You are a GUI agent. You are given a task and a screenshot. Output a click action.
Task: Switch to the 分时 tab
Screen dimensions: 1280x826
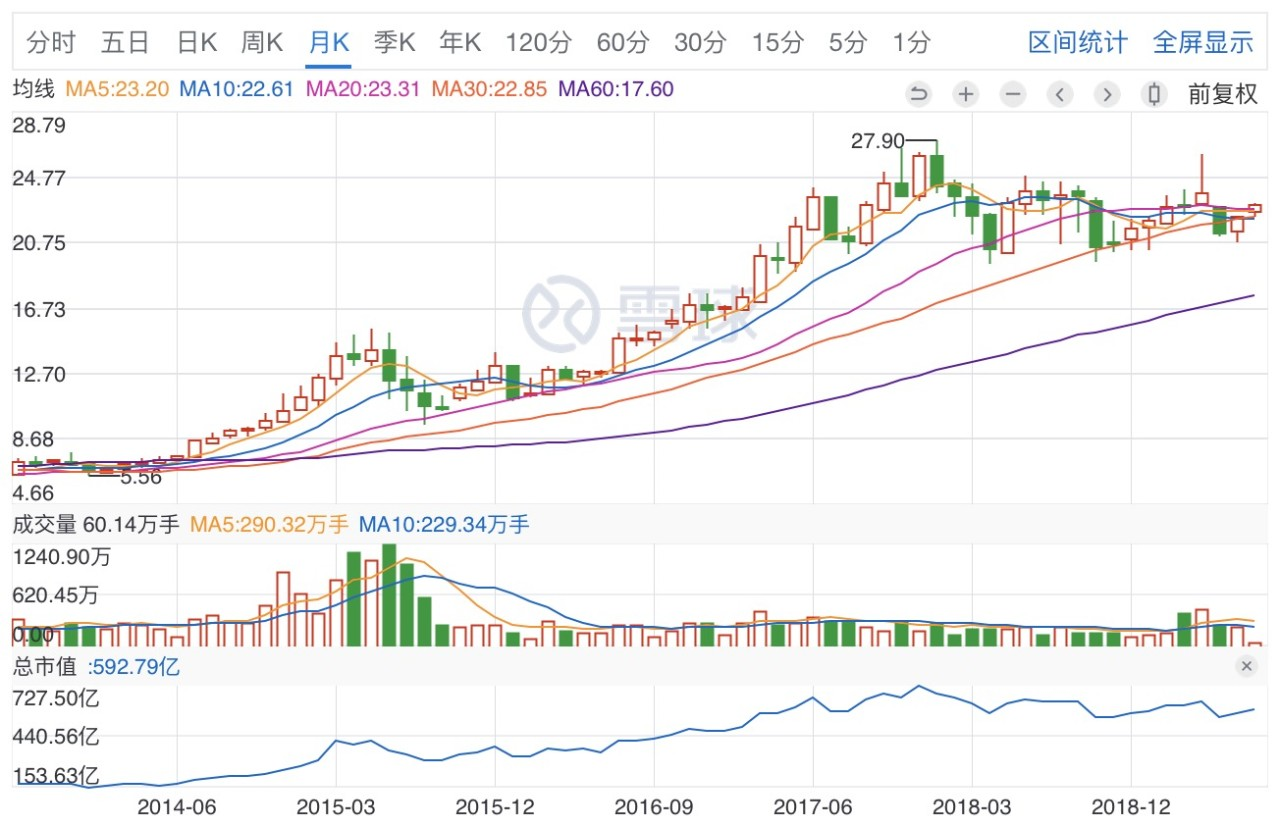51,42
